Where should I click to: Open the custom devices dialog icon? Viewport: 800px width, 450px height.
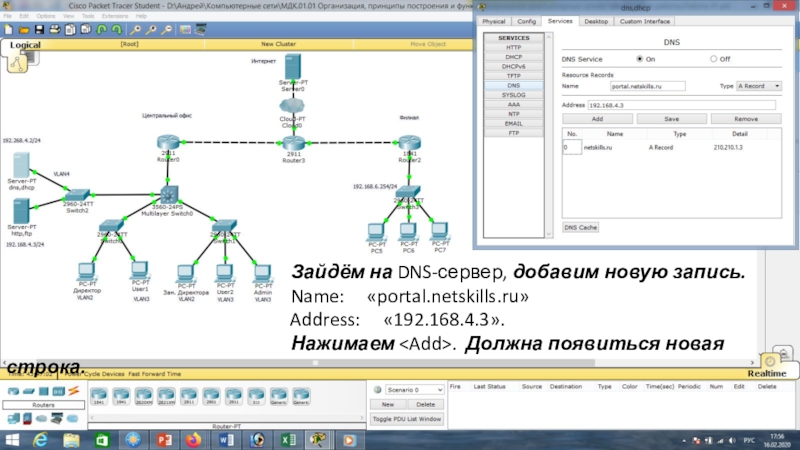(201, 30)
